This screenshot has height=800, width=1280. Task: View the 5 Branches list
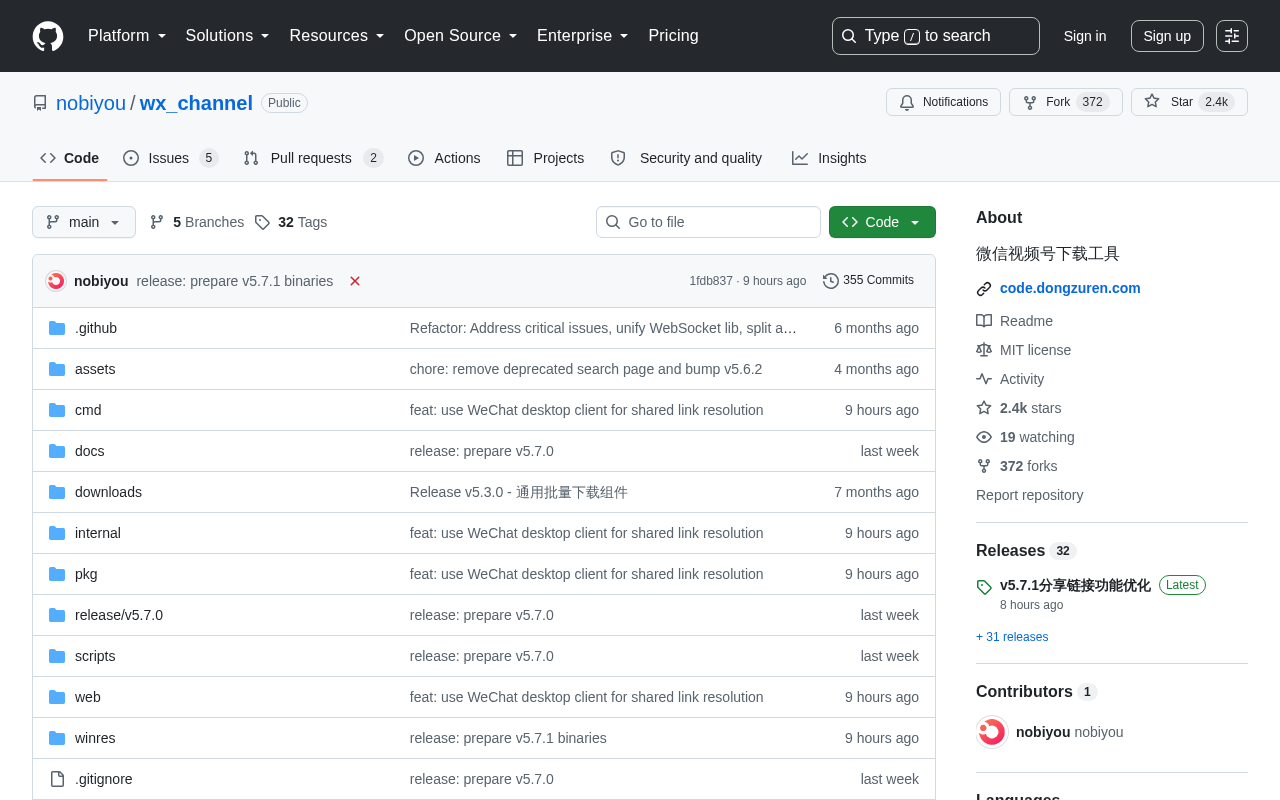point(197,222)
